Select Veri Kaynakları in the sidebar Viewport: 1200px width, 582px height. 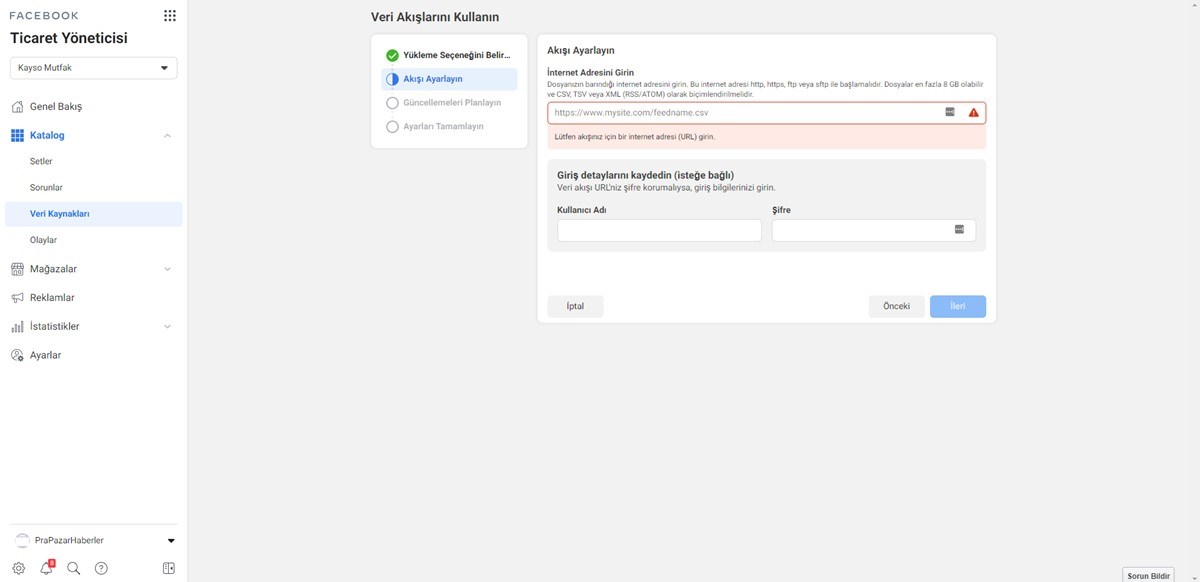tap(94, 214)
